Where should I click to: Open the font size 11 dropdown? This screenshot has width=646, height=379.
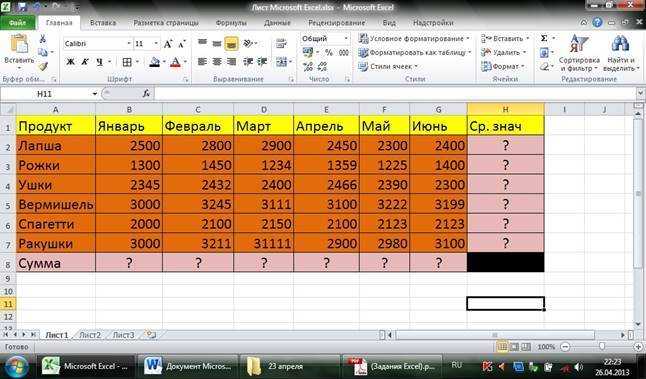(156, 44)
